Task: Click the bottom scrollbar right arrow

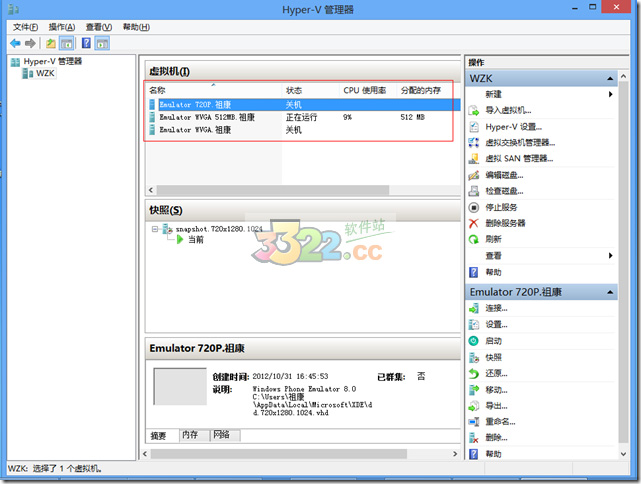Action: click(x=455, y=454)
